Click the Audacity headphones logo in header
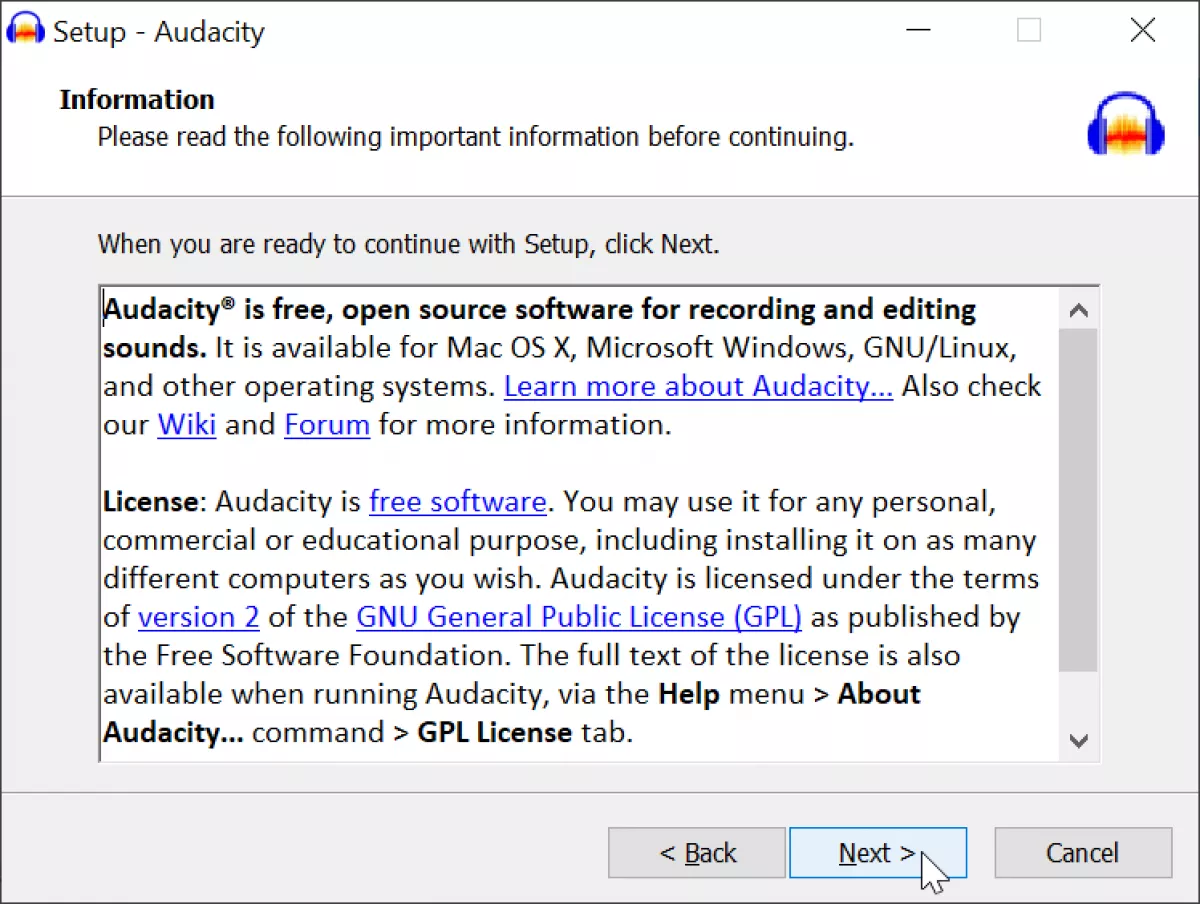 click(1126, 124)
